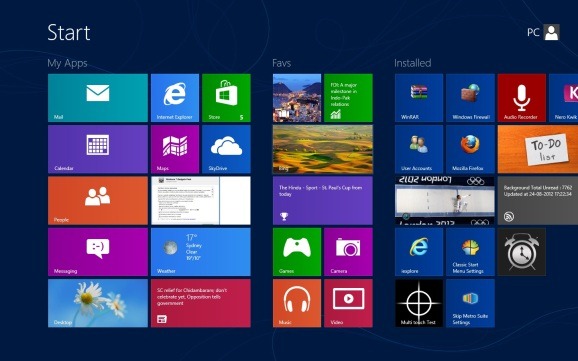Launch Audio Recorder tile

pyautogui.click(x=522, y=98)
